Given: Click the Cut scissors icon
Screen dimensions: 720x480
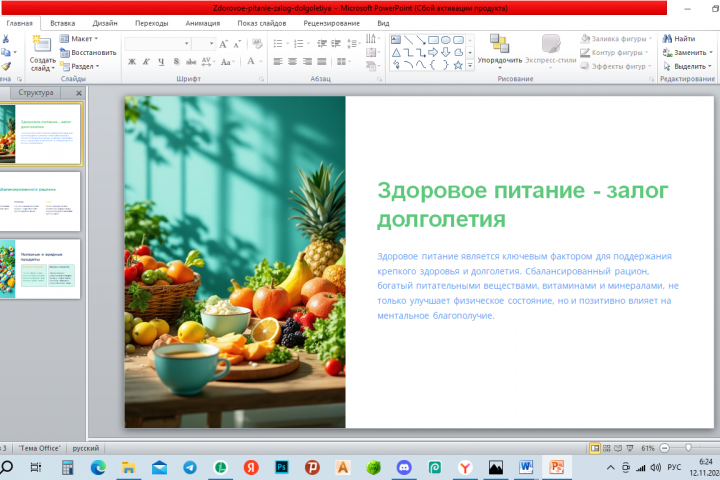Looking at the screenshot, I should pos(6,39).
